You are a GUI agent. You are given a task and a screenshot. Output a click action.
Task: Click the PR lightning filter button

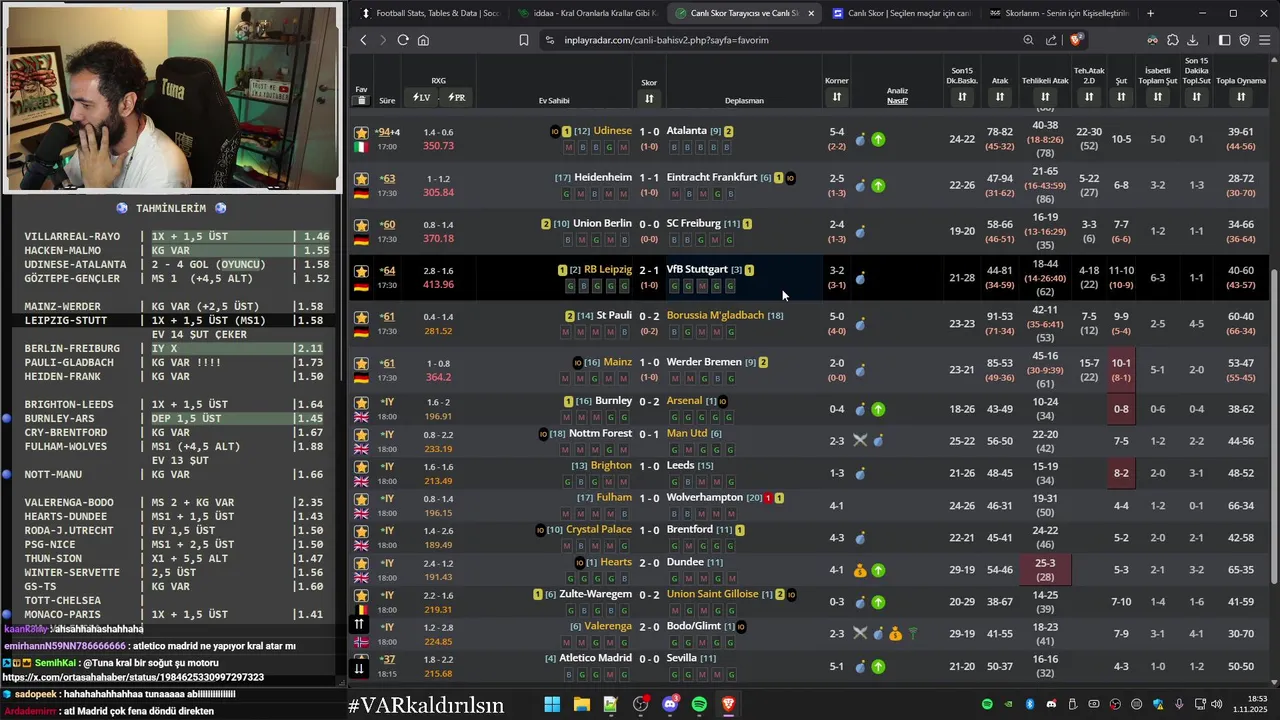click(x=456, y=97)
